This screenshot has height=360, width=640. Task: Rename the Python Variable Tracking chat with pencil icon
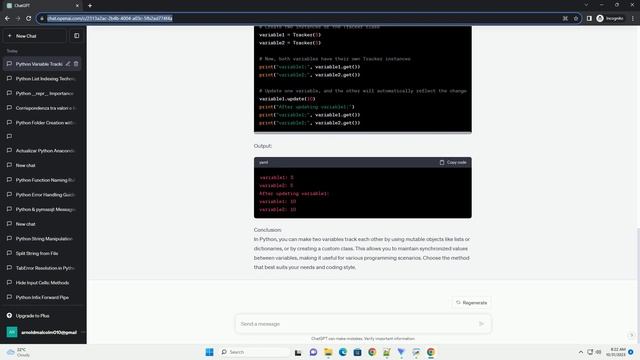point(68,64)
